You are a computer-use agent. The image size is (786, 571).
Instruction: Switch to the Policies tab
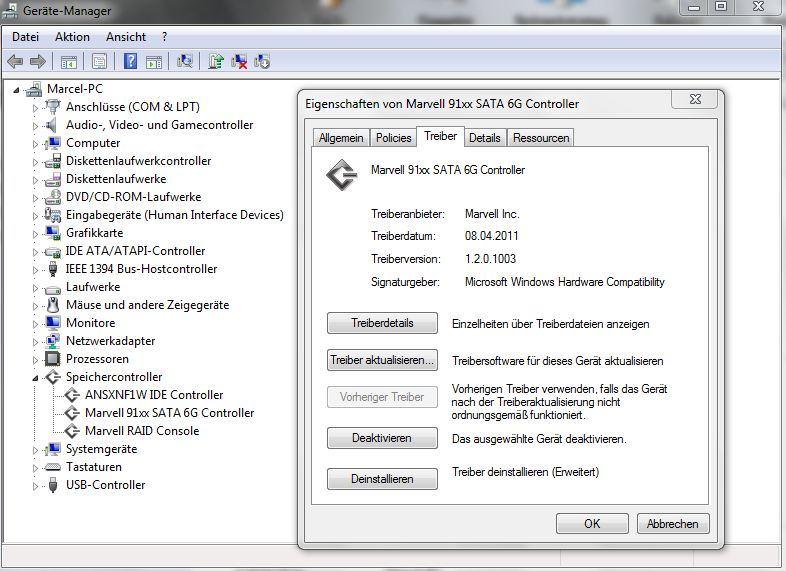[394, 138]
